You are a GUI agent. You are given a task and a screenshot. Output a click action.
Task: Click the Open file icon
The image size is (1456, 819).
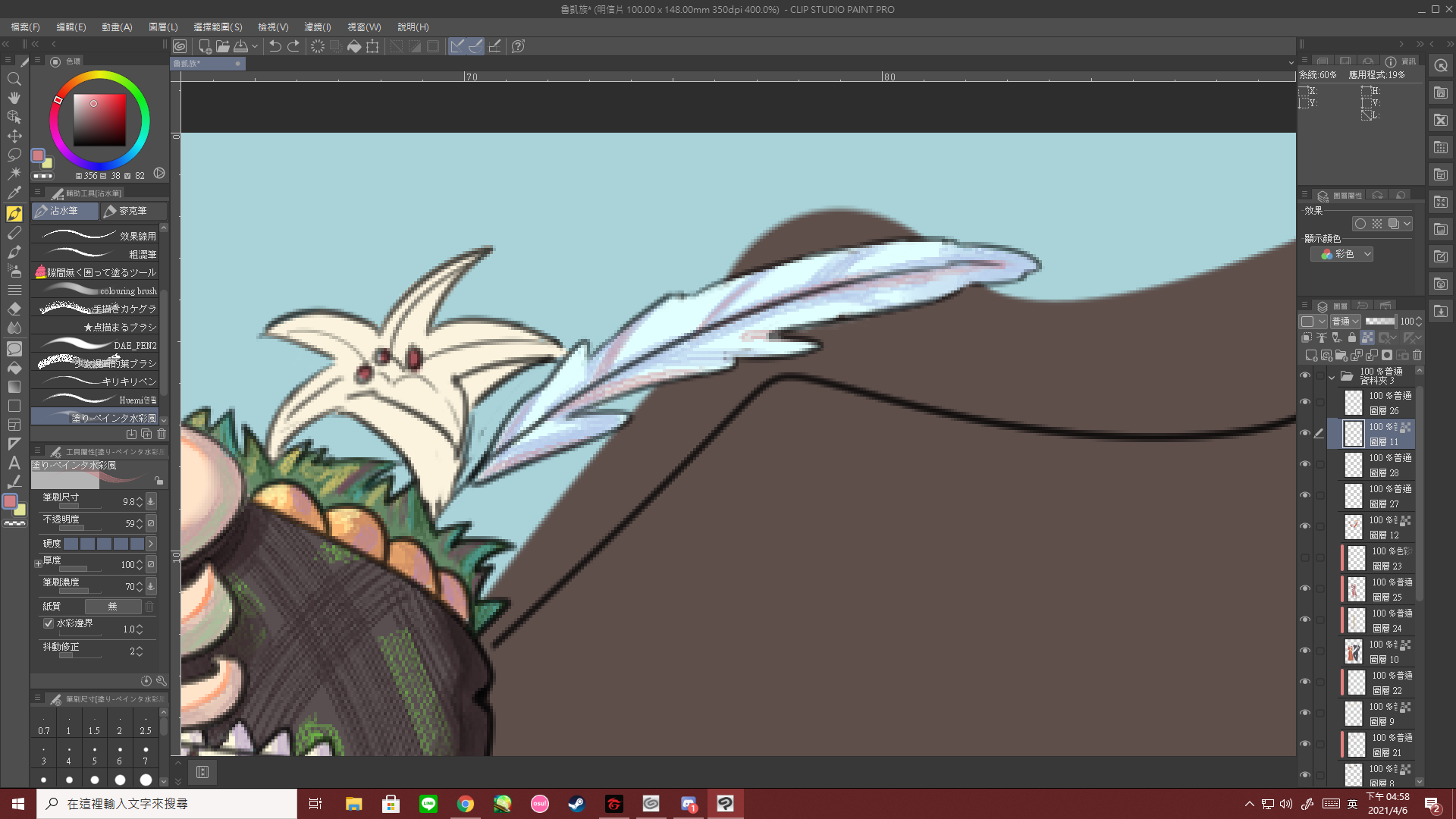pos(222,46)
